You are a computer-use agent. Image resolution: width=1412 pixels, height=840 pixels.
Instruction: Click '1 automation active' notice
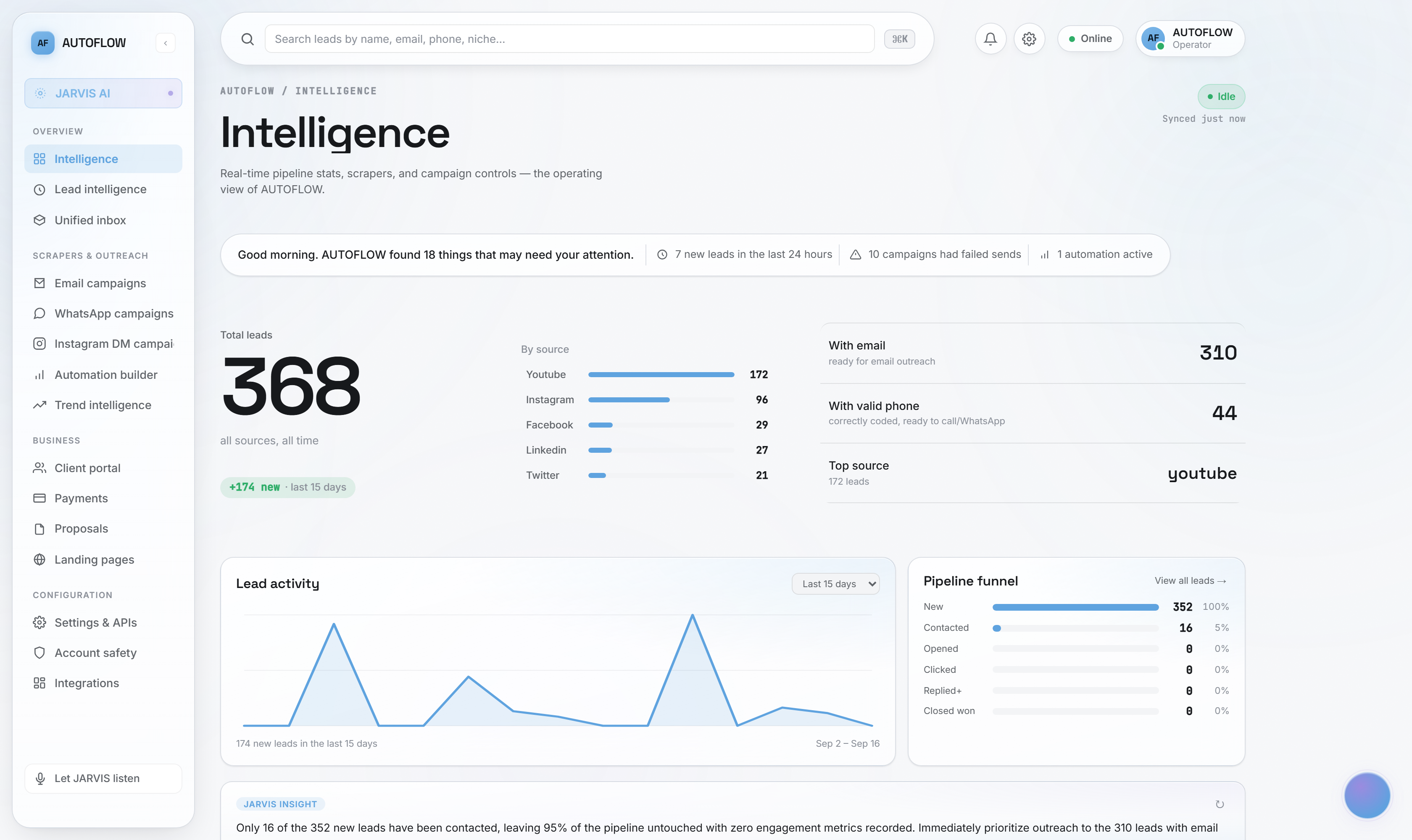click(1096, 254)
